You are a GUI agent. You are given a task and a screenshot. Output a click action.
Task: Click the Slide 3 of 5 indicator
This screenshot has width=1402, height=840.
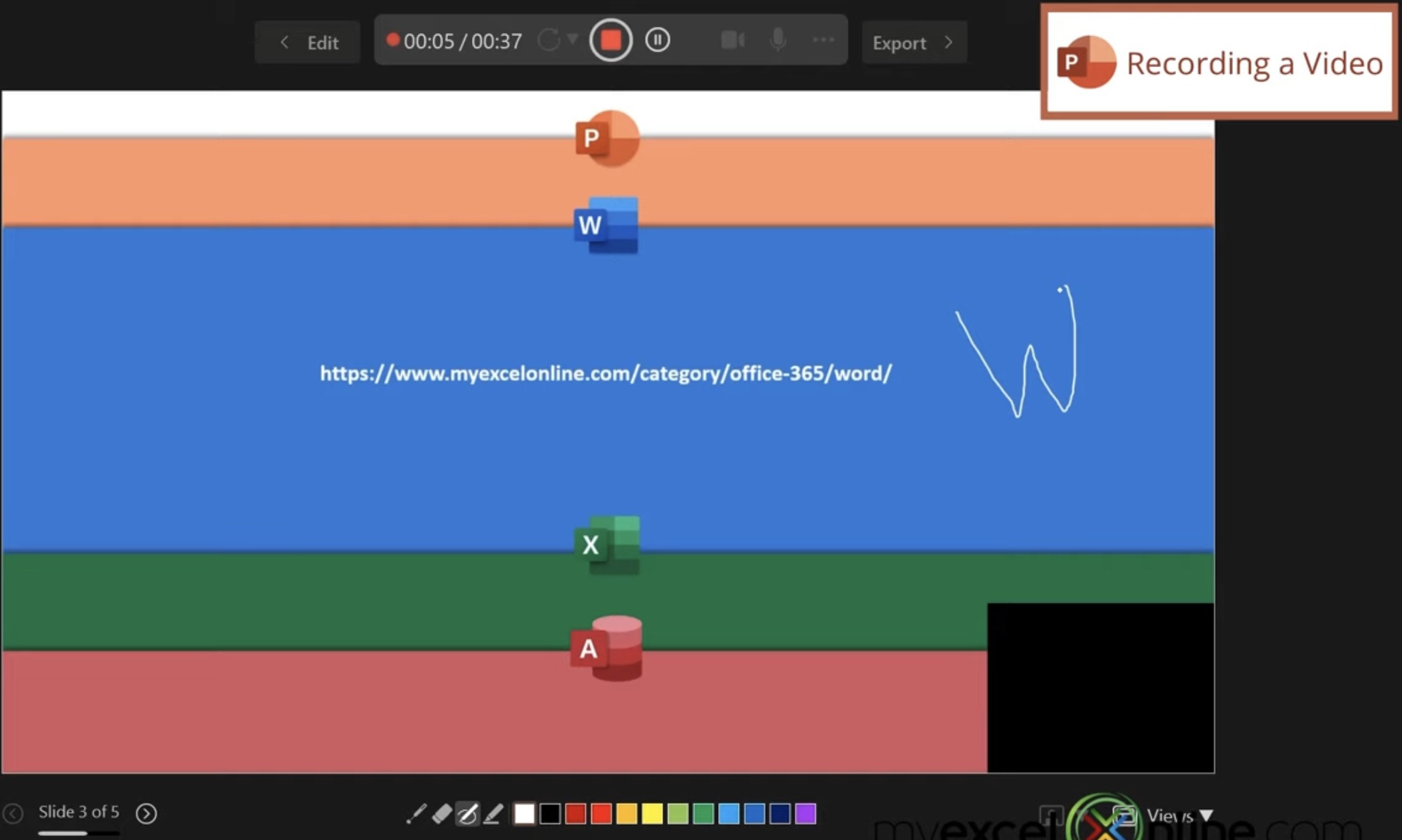tap(78, 812)
